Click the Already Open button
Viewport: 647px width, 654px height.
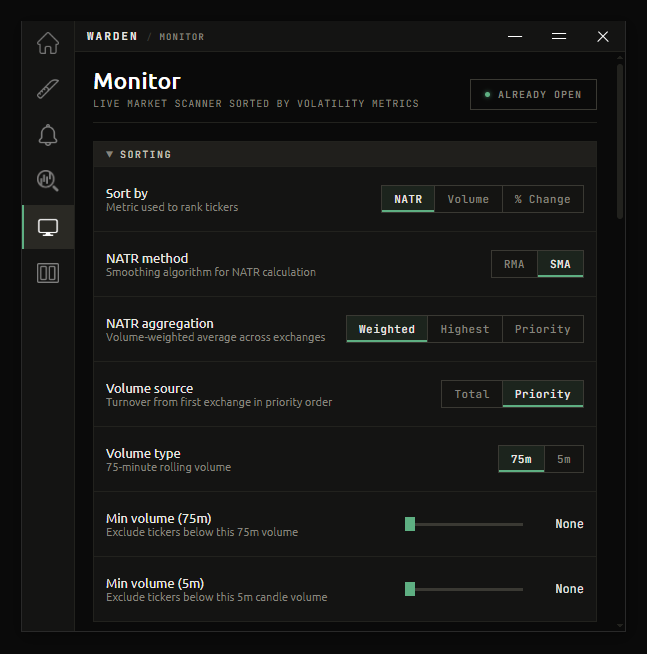[x=533, y=95]
